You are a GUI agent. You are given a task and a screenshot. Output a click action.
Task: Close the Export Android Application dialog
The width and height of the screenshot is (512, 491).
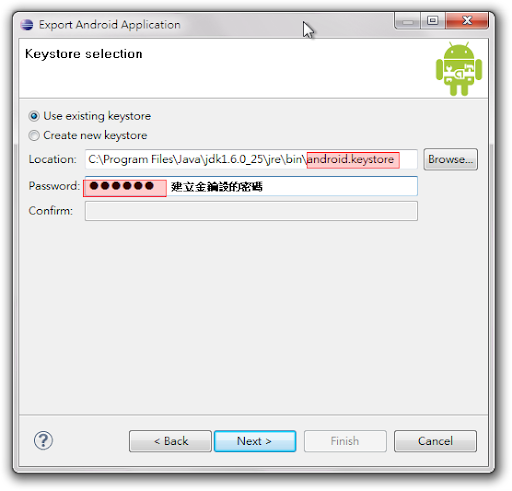pyautogui.click(x=467, y=21)
